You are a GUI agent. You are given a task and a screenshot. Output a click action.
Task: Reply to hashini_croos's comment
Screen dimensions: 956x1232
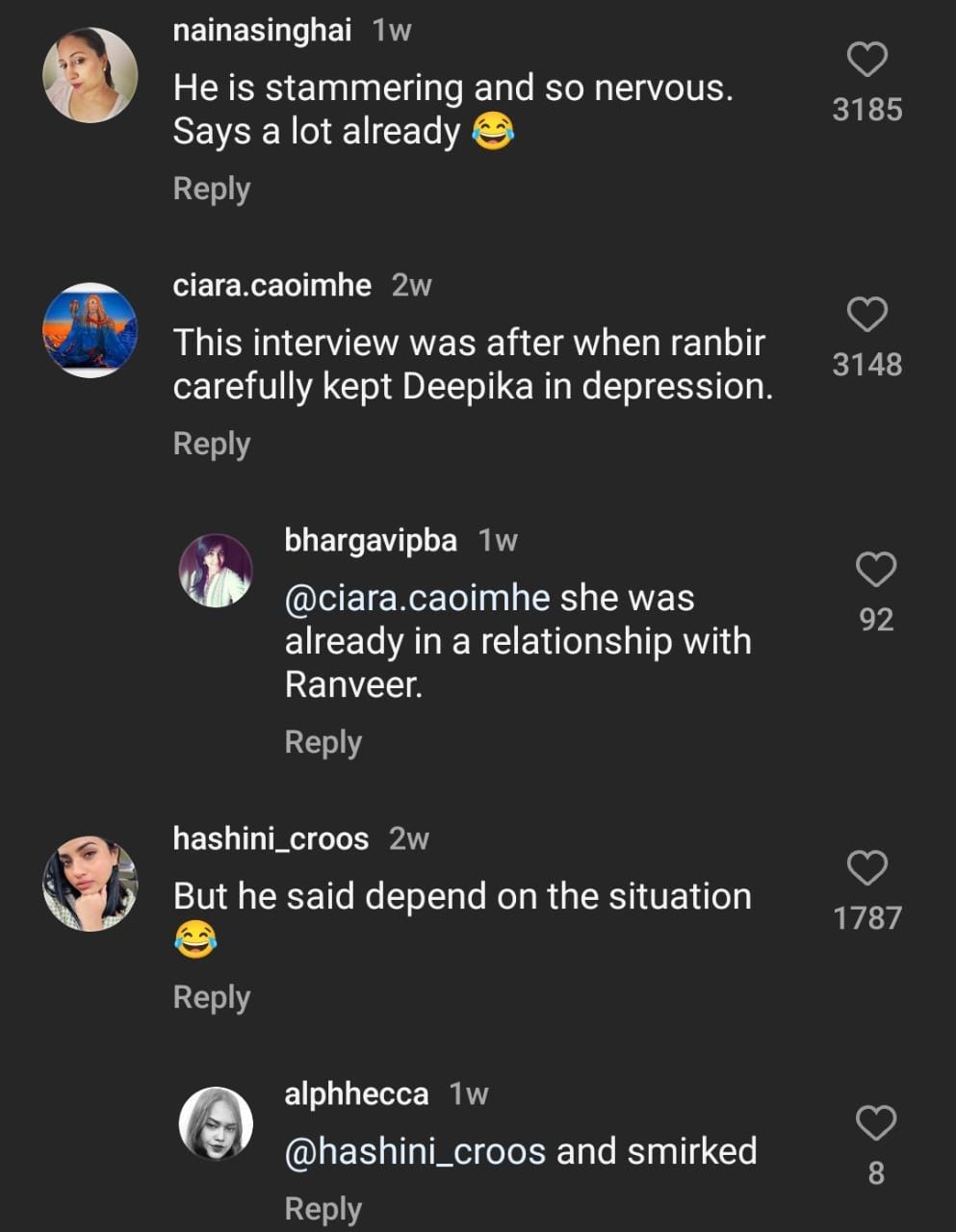(x=211, y=997)
